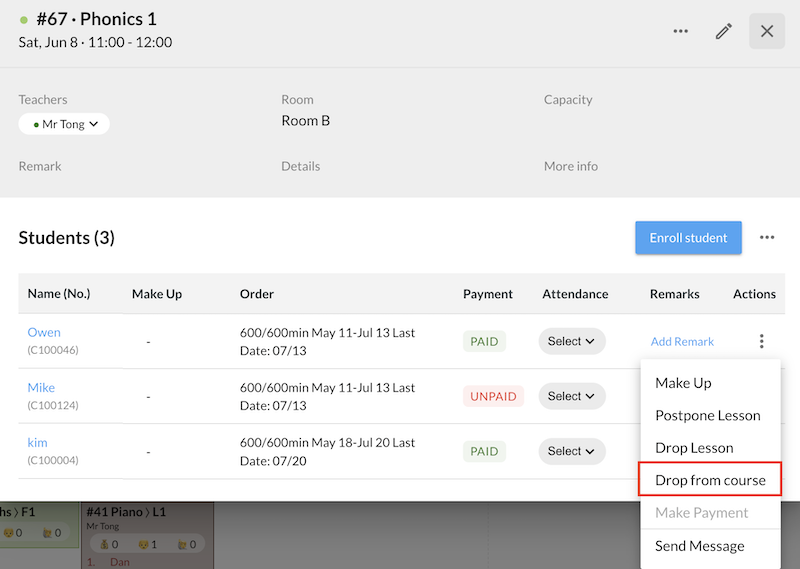Select Postpone Lesson menu option
This screenshot has width=800, height=569.
tap(707, 415)
